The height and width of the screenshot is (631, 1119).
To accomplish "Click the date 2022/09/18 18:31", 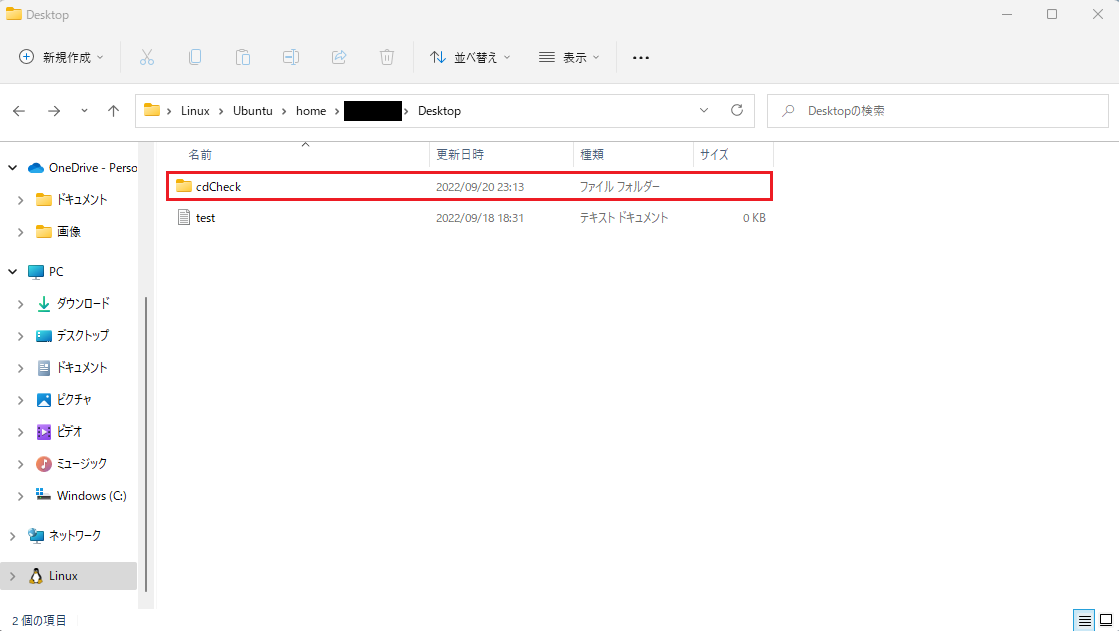I will click(480, 218).
